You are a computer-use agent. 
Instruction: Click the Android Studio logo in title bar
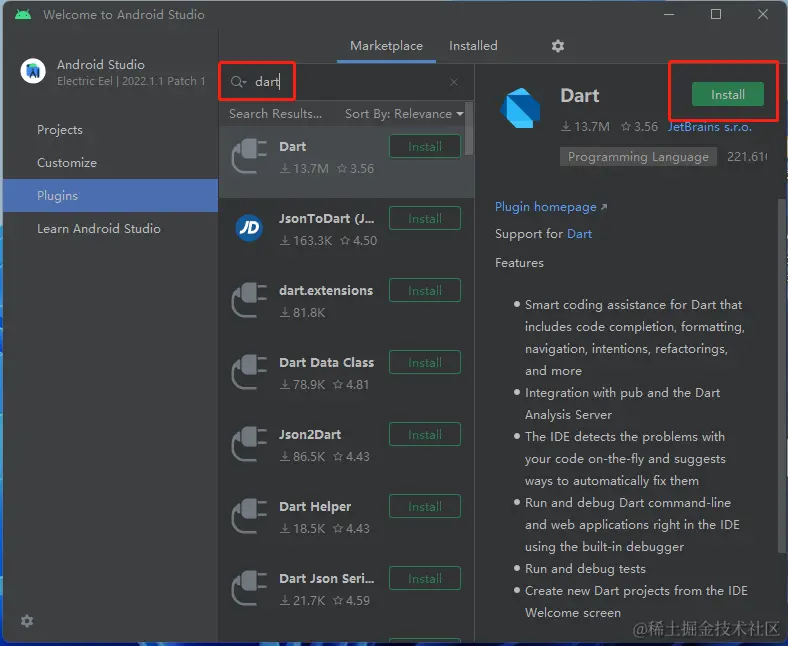[23, 14]
